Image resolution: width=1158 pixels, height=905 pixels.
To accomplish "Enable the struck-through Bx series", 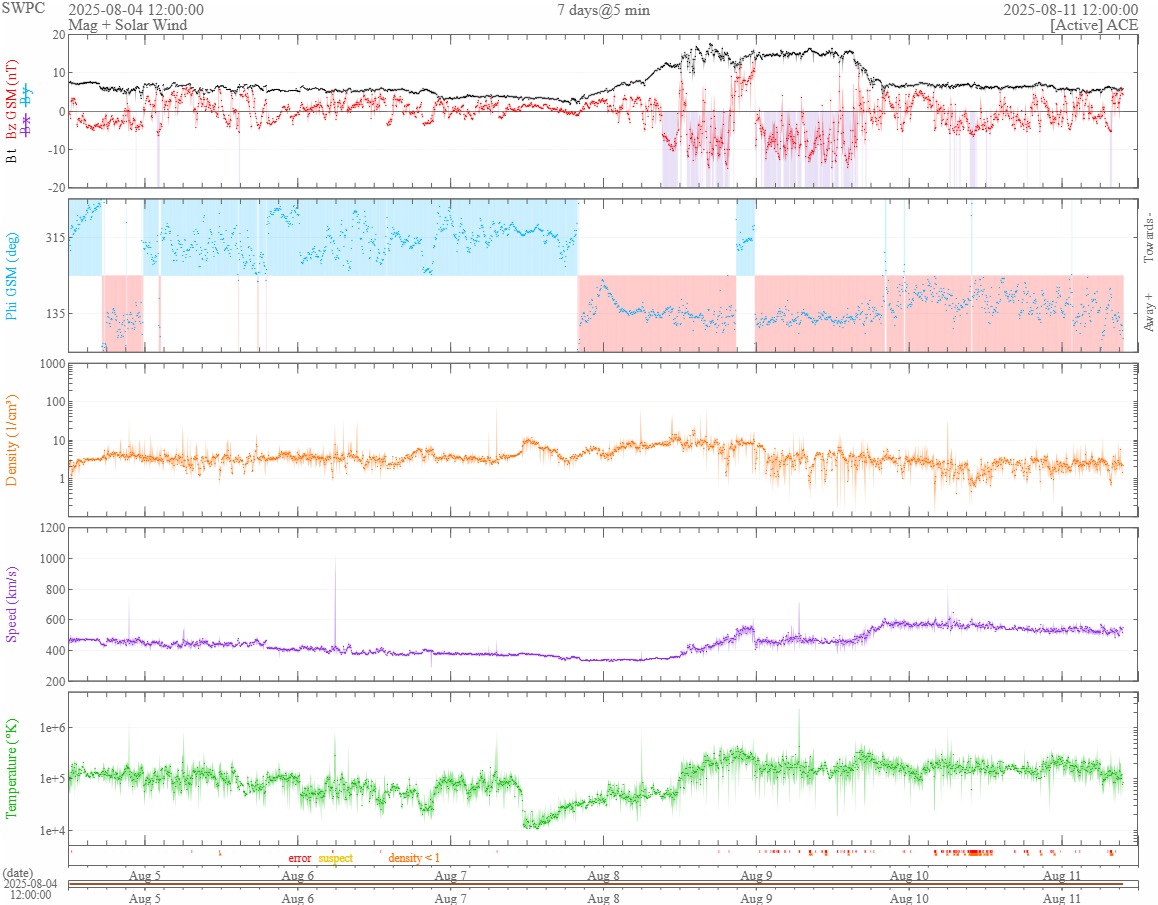I will tap(27, 125).
